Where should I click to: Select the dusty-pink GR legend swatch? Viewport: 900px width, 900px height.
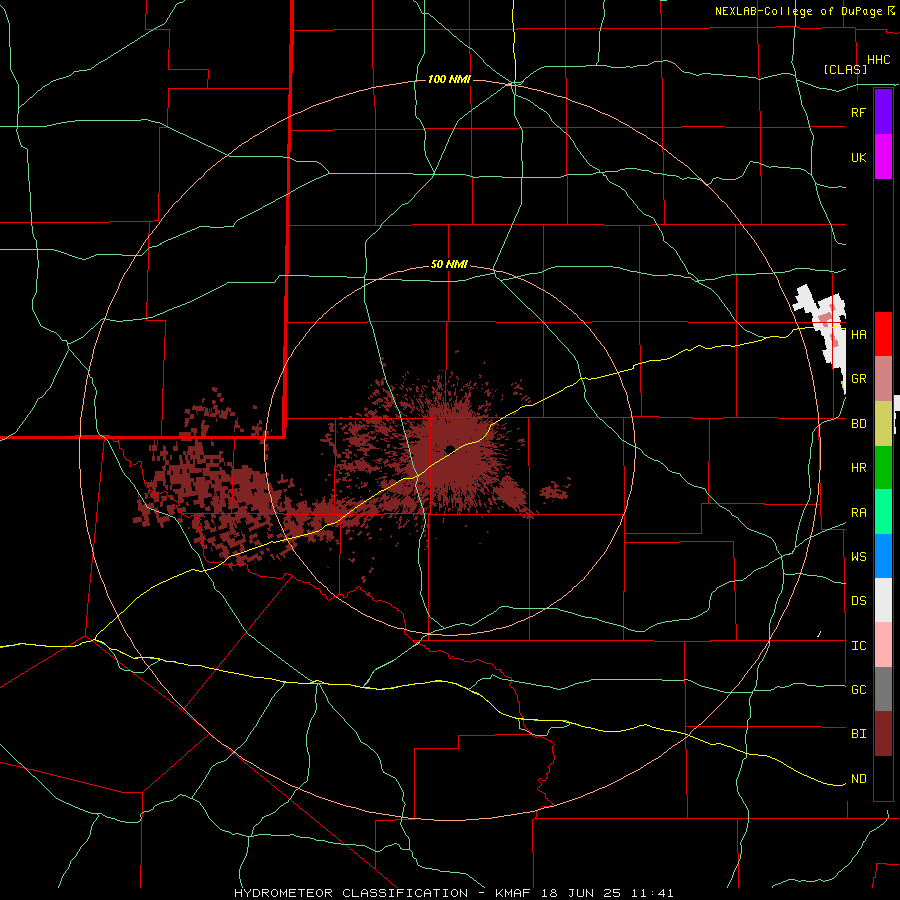click(883, 378)
